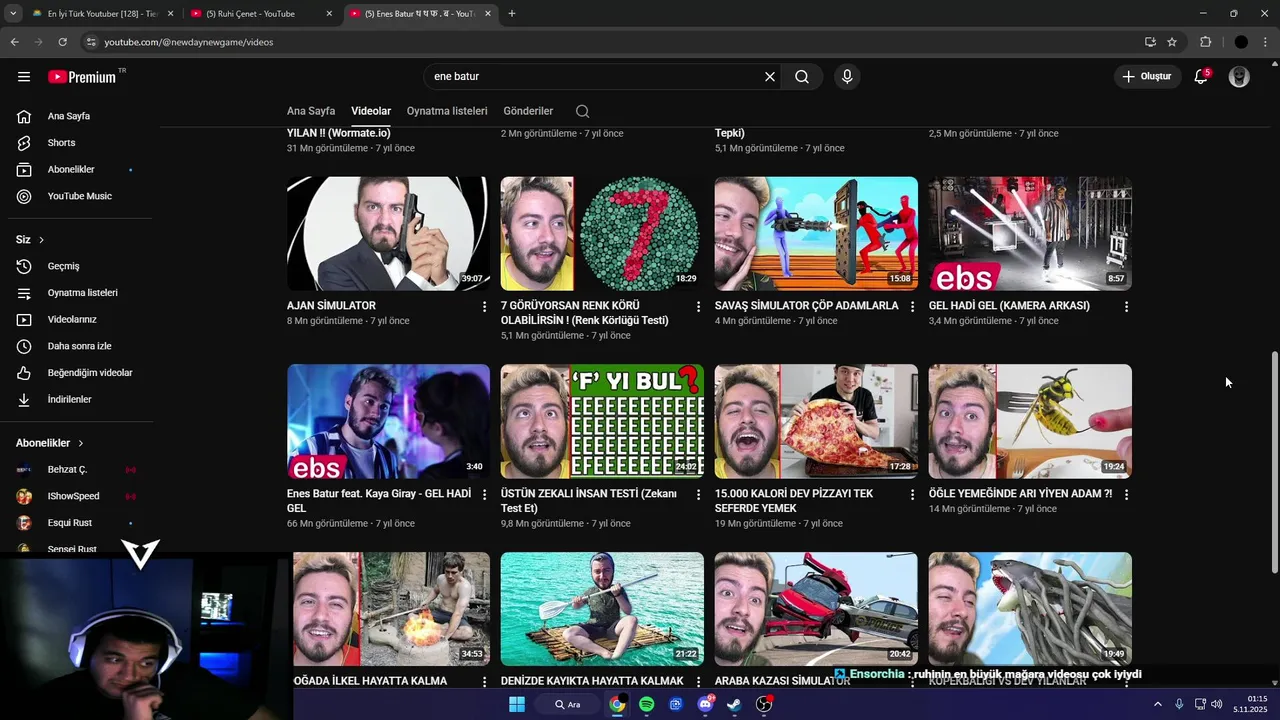Open three-dot menu for 15.000 KALORİ DEV PİZZAYI video
Screen dimensions: 1280x720
click(912, 495)
